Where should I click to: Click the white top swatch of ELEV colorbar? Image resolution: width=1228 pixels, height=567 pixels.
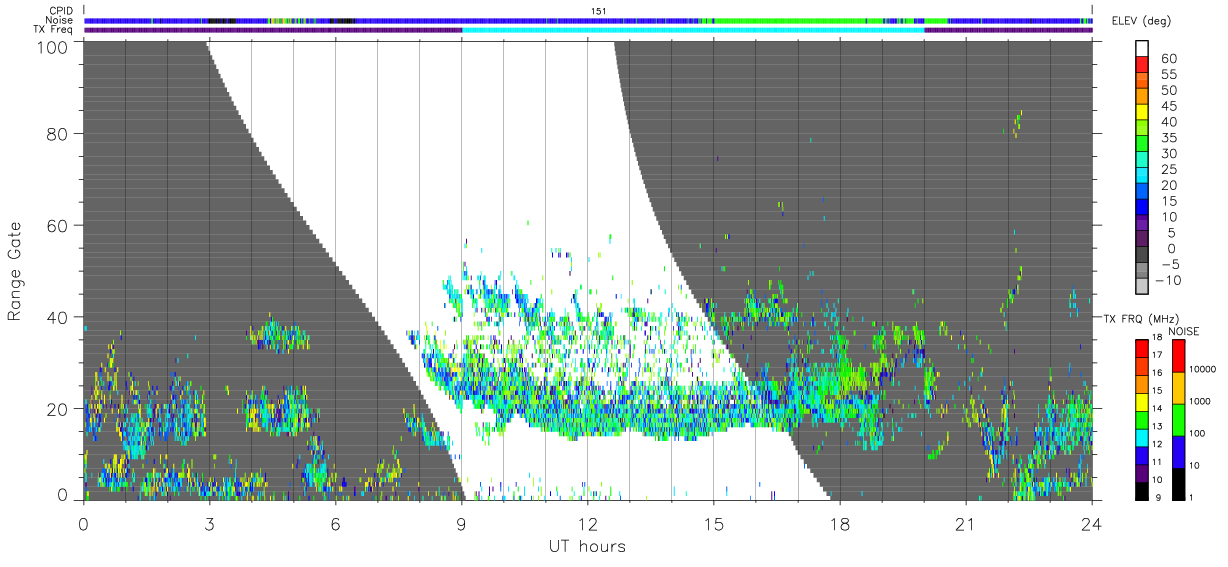click(1143, 48)
